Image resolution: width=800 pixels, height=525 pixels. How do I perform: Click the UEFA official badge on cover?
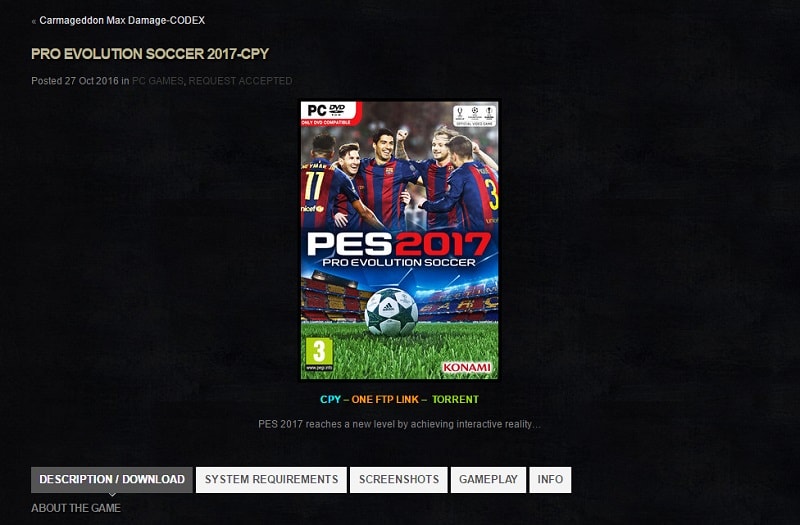474,116
